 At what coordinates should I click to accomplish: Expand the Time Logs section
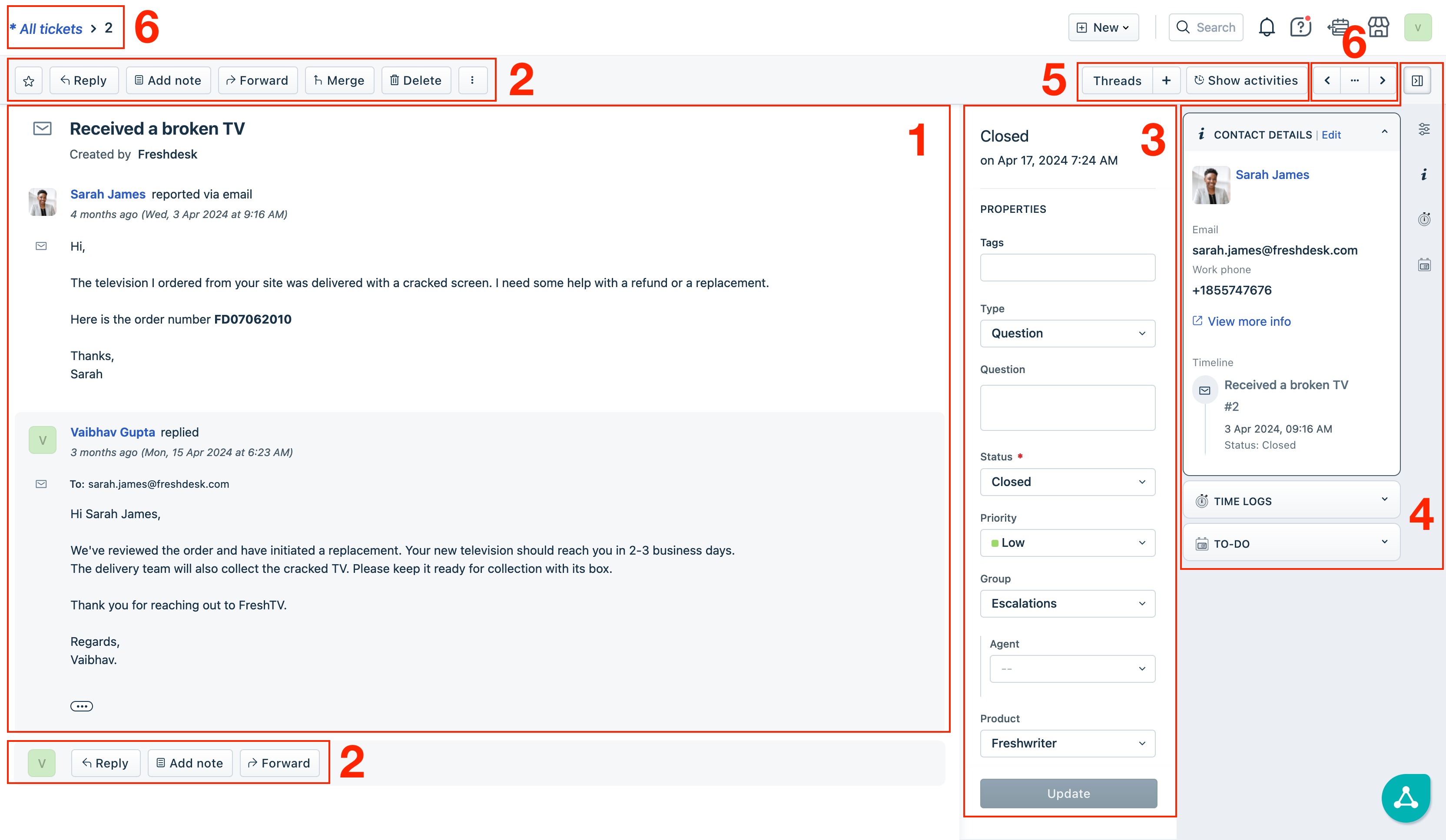[1291, 500]
